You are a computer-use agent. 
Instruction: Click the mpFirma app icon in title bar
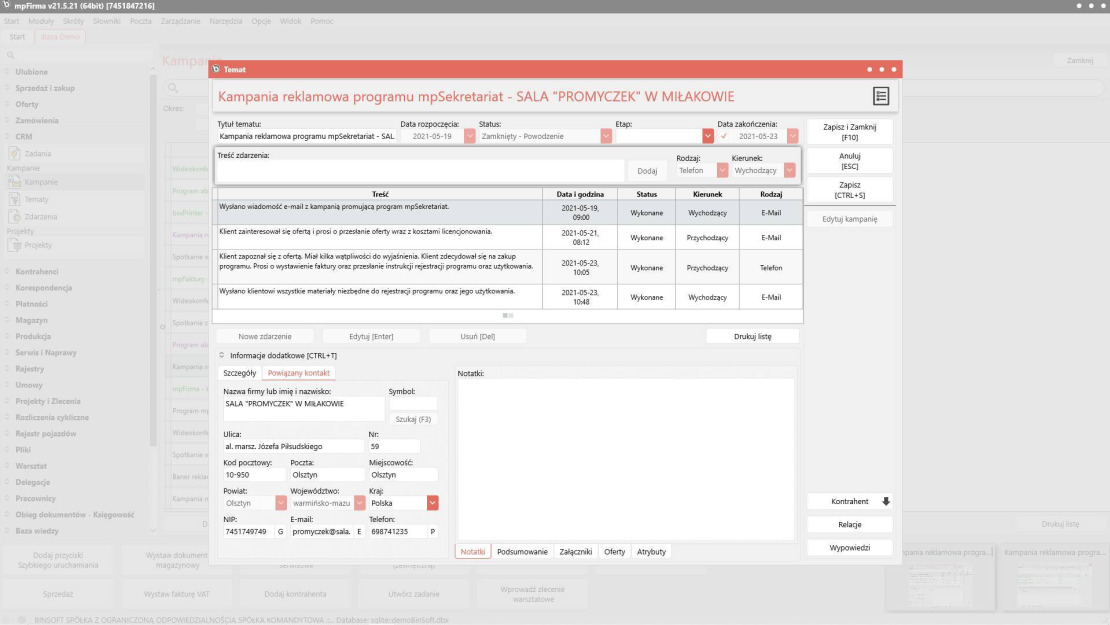pos(6,5)
